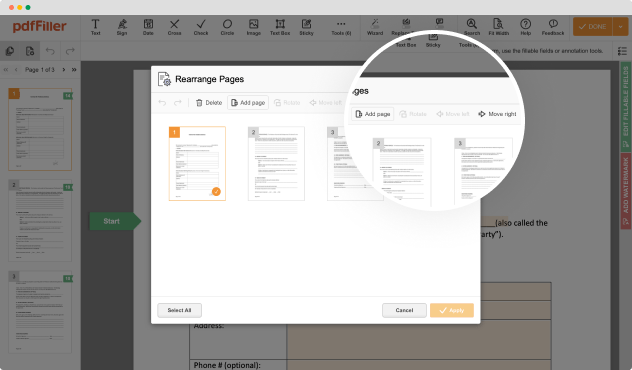
Task: Launch the Wizard tool
Action: (x=375, y=27)
